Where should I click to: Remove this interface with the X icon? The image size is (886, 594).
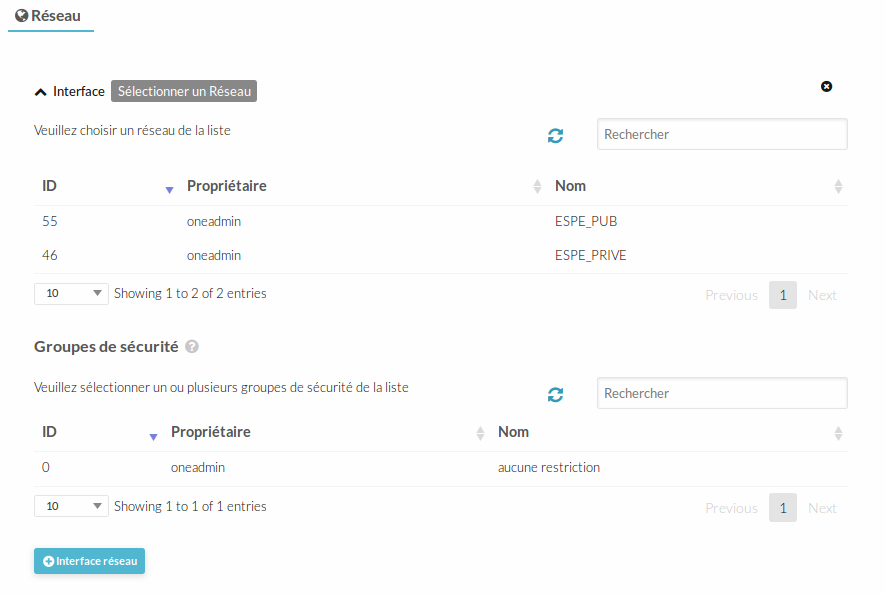tap(827, 87)
